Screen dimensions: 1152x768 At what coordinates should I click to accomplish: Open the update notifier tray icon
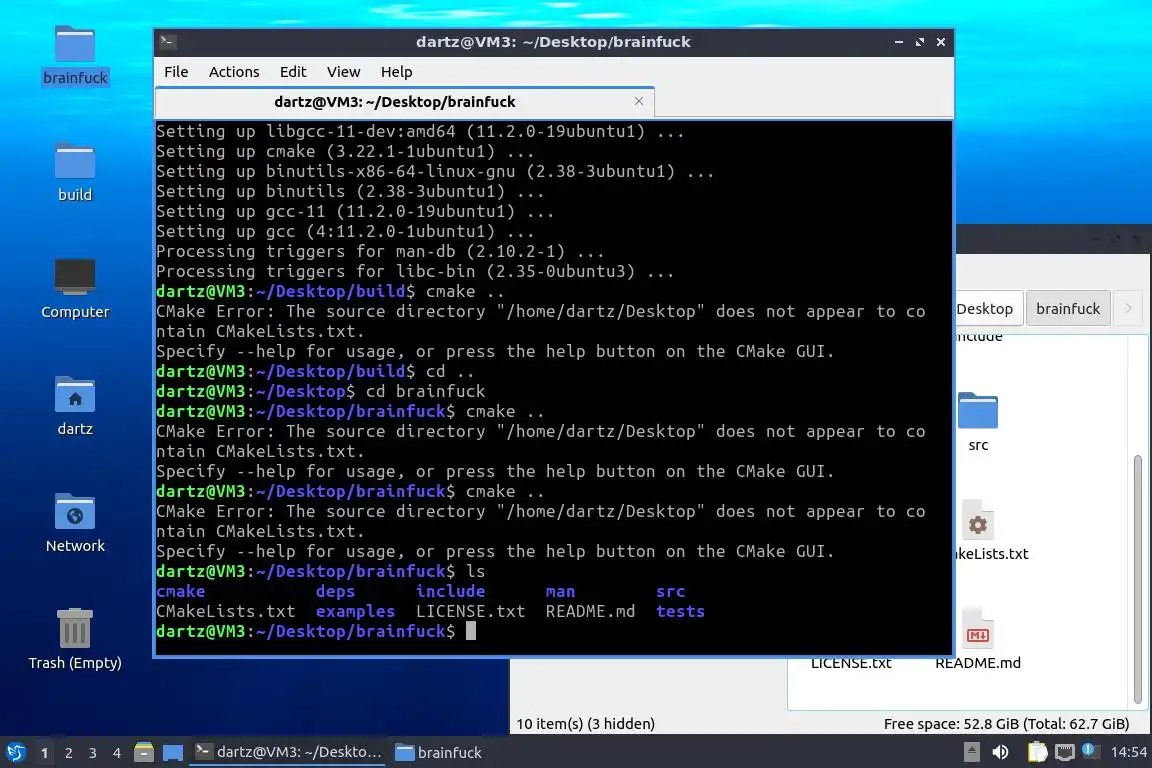coord(1090,750)
